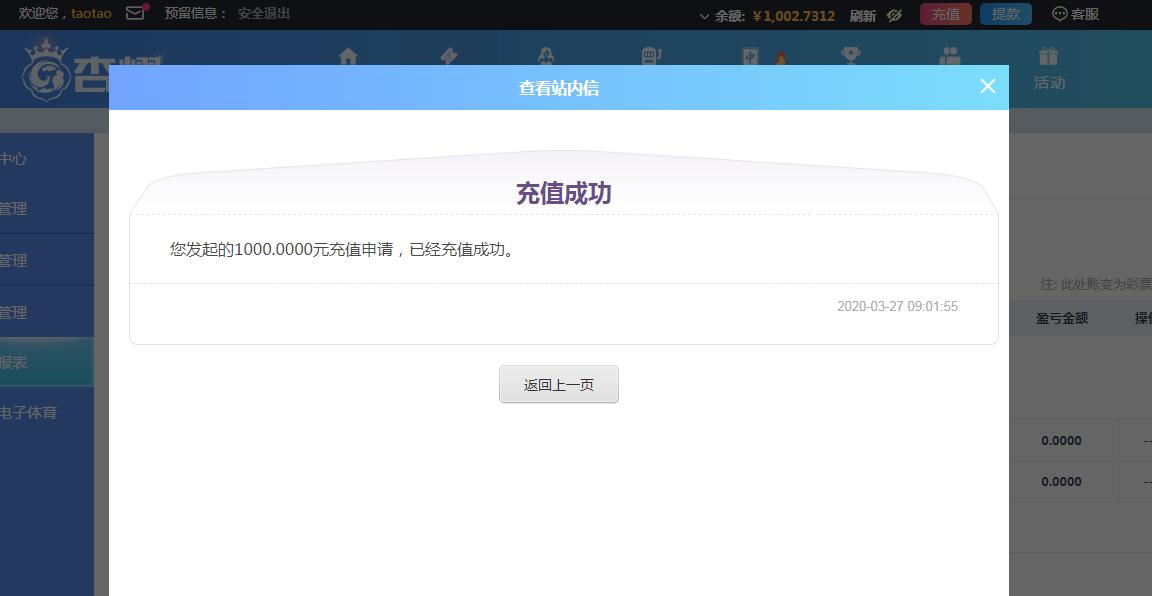Image resolution: width=1152 pixels, height=596 pixels.
Task: Toggle the hide-balance eye icon
Action: (894, 15)
